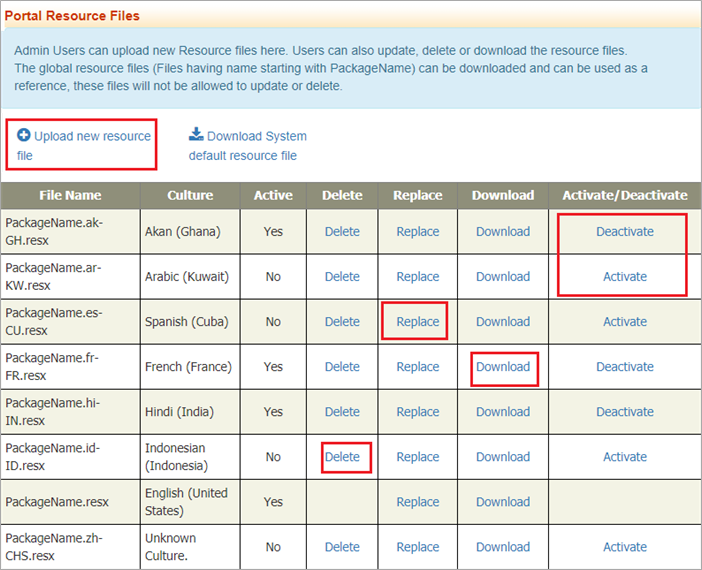
Task: Download the Arabic (Kuwait) resource file
Action: 502,276
